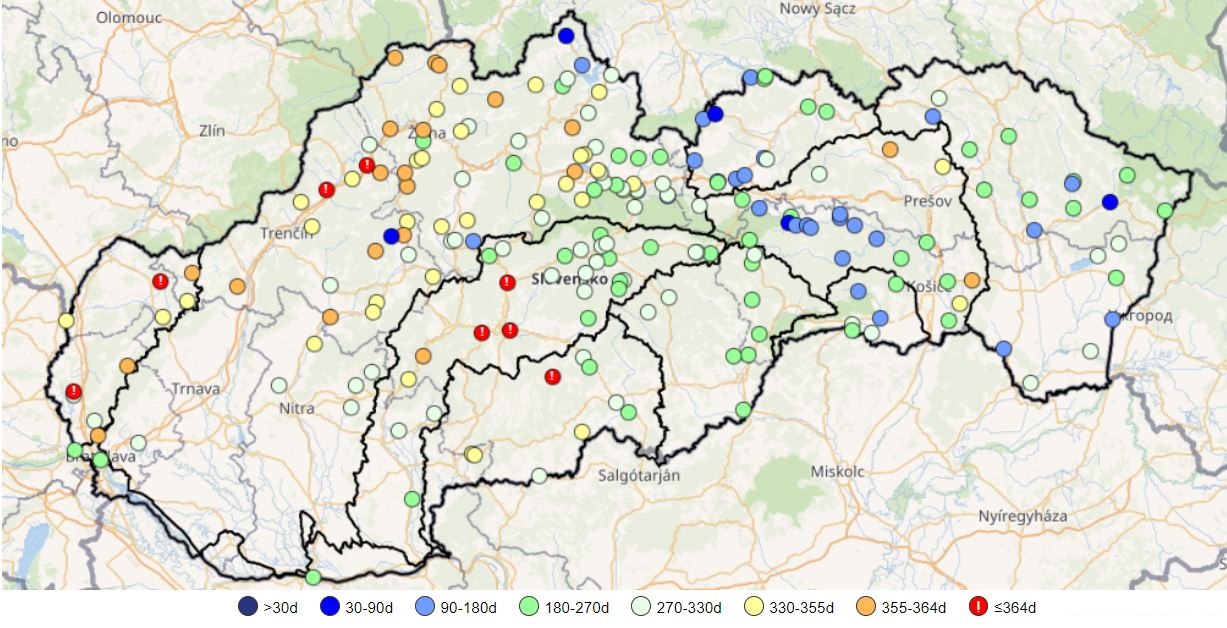Click the southernmost red alert marker

pyautogui.click(x=552, y=376)
